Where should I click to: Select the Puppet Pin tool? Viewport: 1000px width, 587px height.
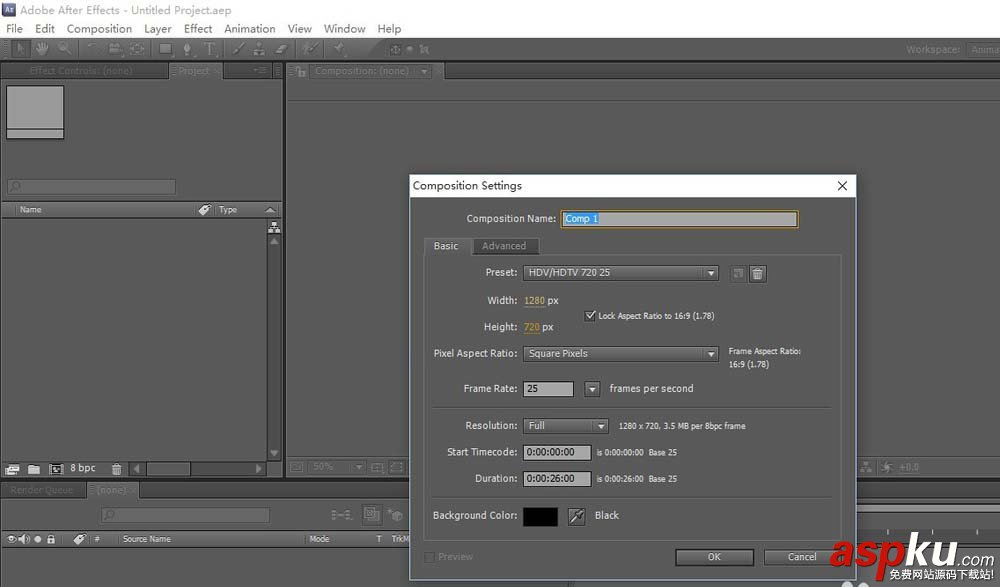pyautogui.click(x=339, y=48)
